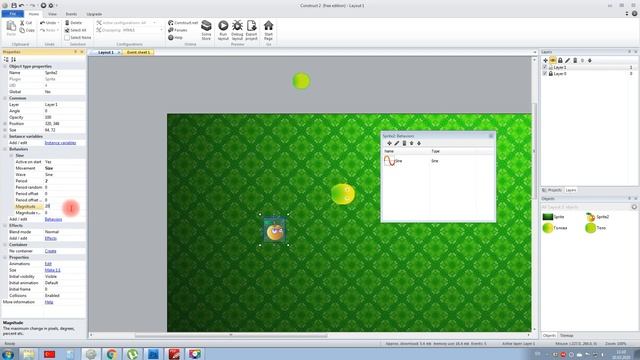Add behavior with plus icon in Behaviors dialog

coord(389,143)
